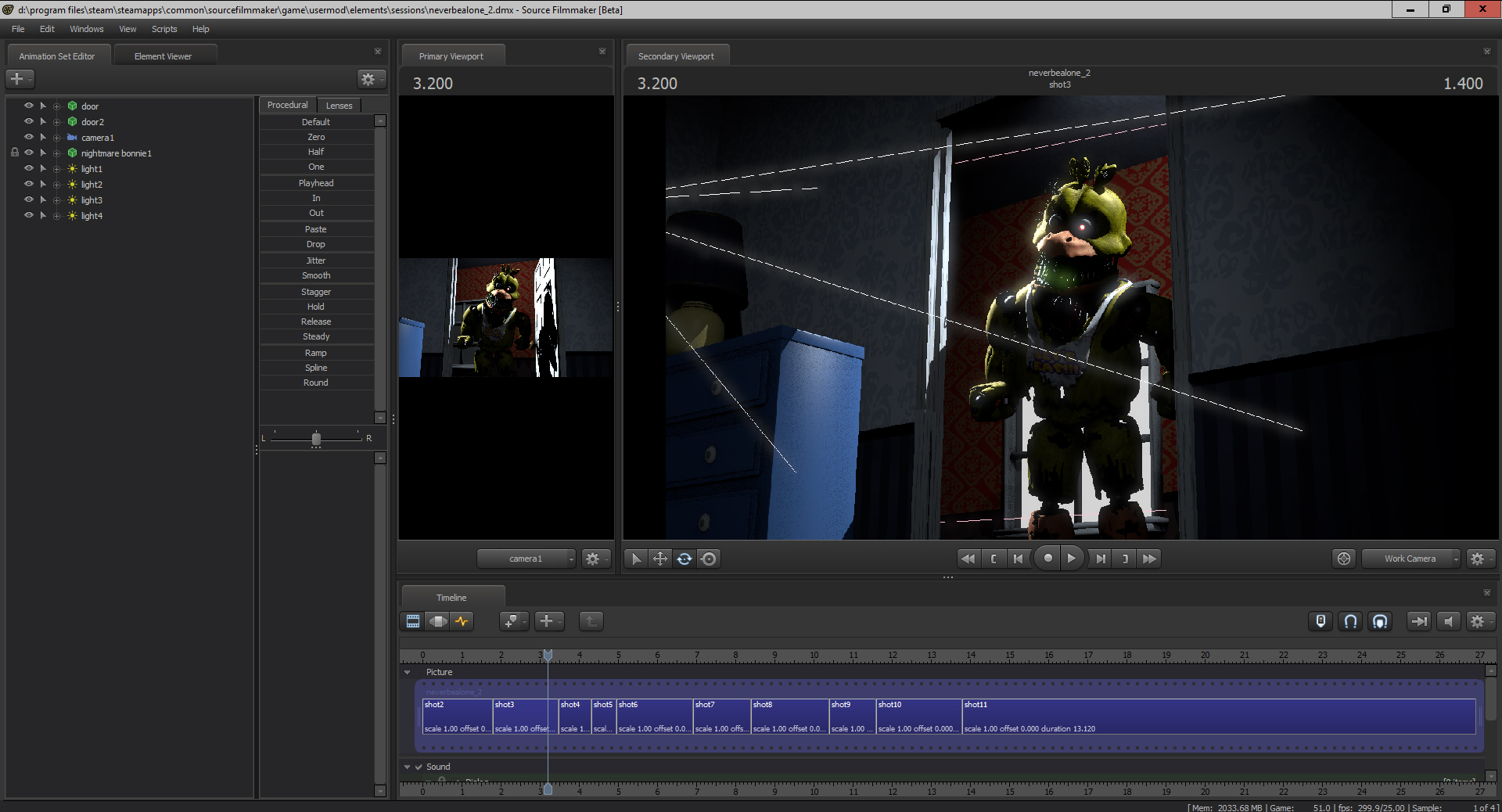This screenshot has width=1502, height=812.
Task: Expand the light4 tree node
Action: coord(56,216)
